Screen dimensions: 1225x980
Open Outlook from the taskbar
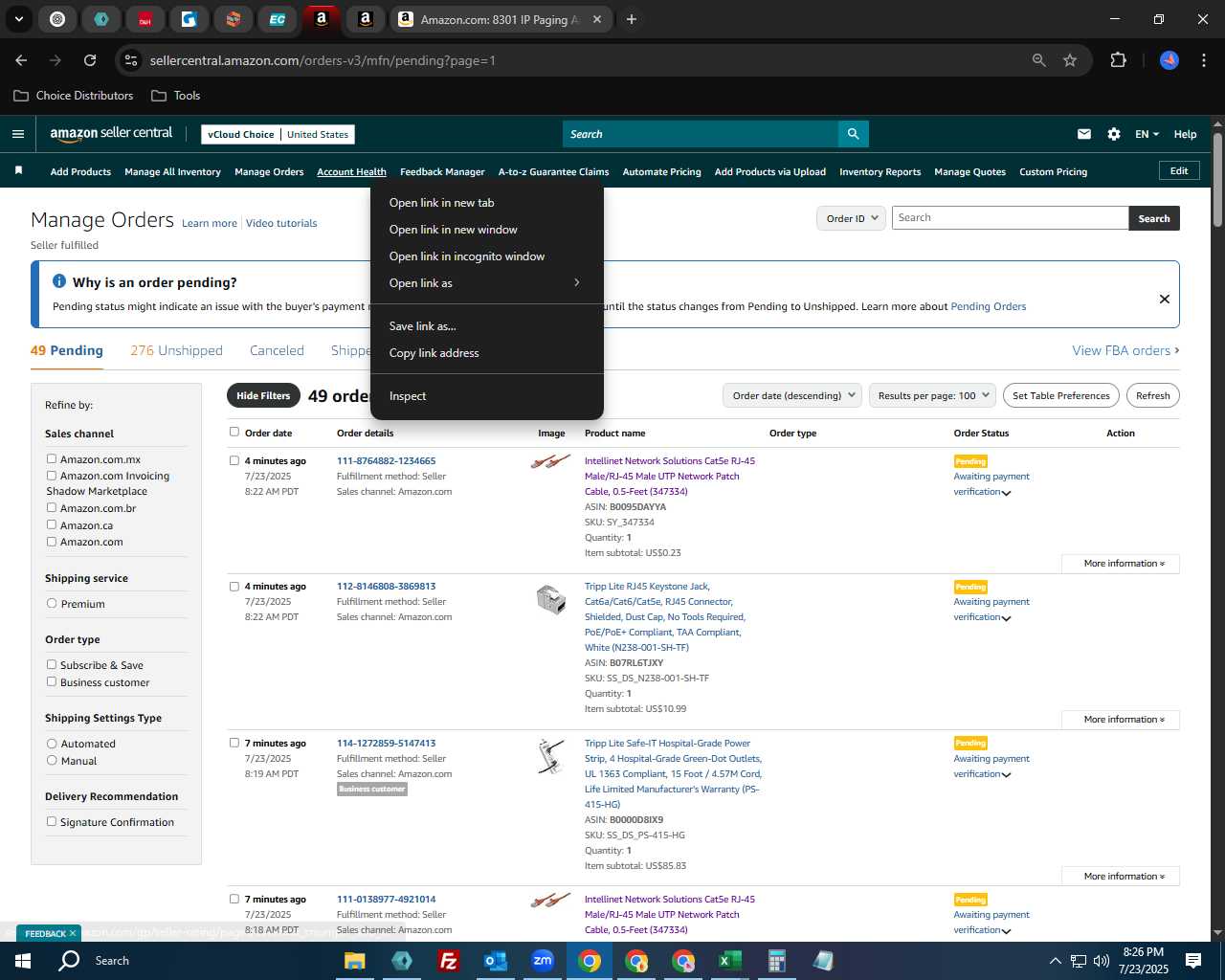click(495, 961)
